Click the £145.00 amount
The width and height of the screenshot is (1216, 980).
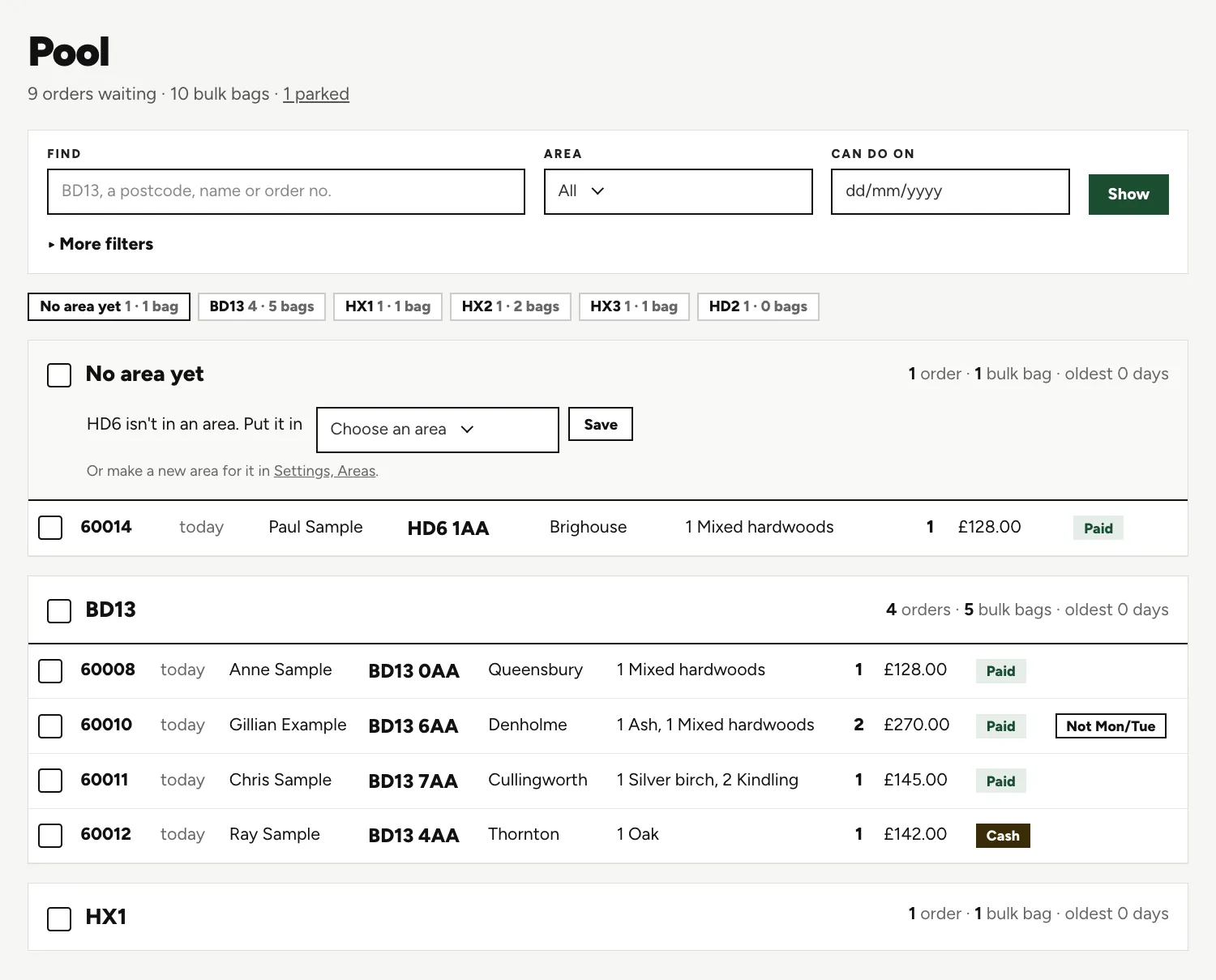(x=915, y=780)
